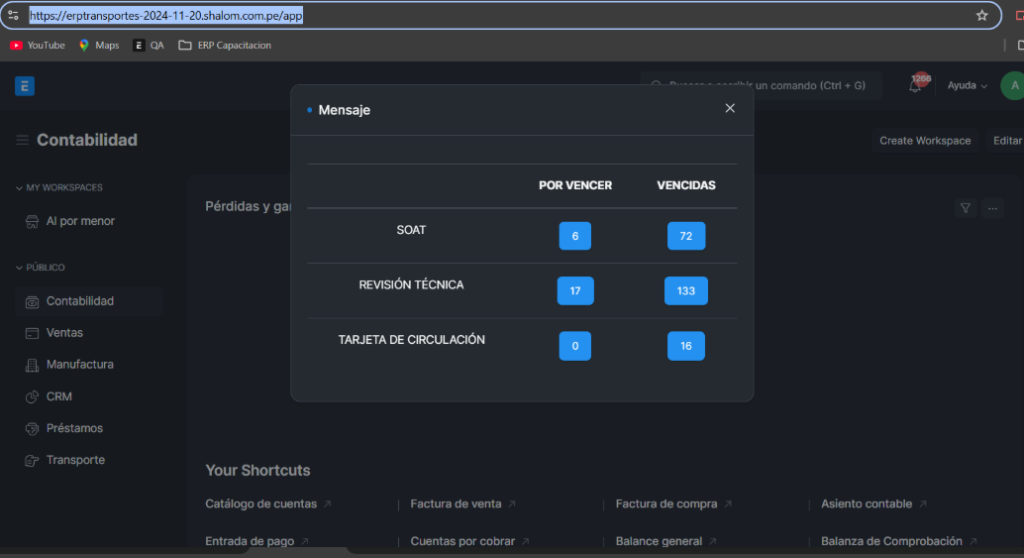The height and width of the screenshot is (558, 1024).
Task: Click the ERP logo home icon
Action: click(x=25, y=86)
